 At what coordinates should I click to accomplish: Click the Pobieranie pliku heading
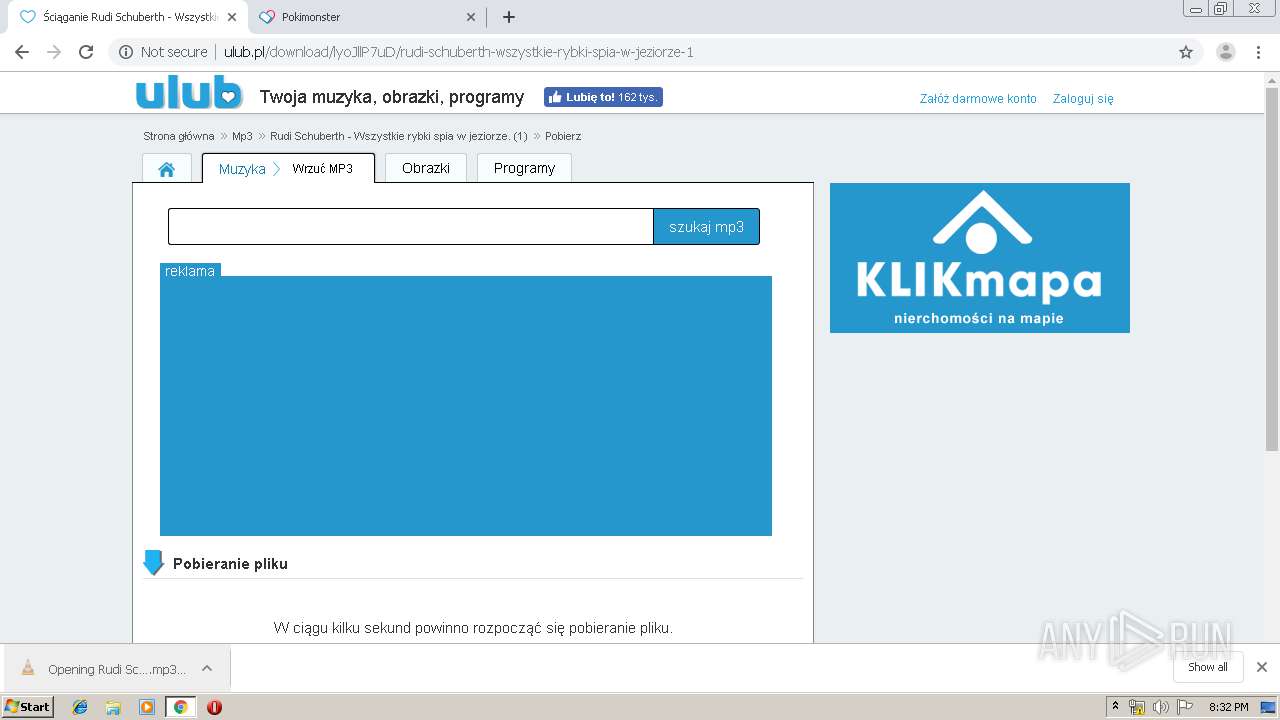click(230, 564)
